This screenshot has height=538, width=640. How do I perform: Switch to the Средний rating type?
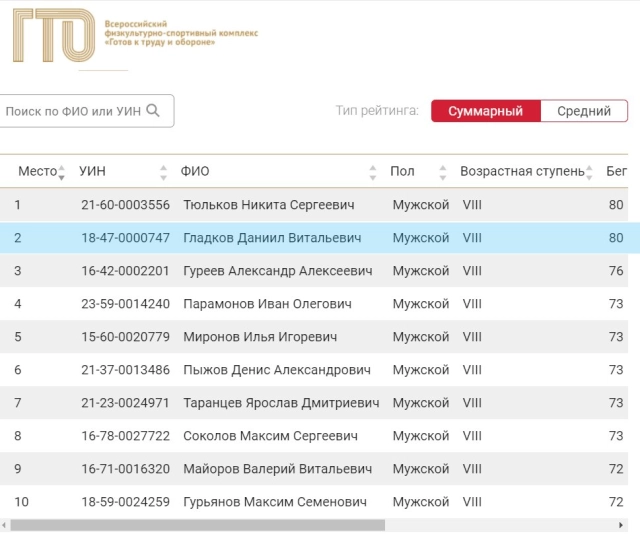coord(584,111)
